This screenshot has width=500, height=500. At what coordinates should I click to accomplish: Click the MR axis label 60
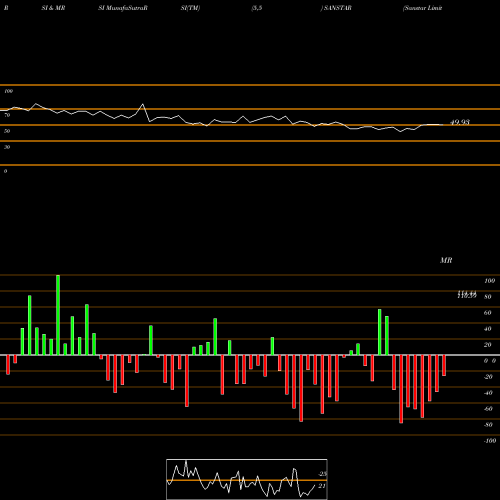[488, 313]
